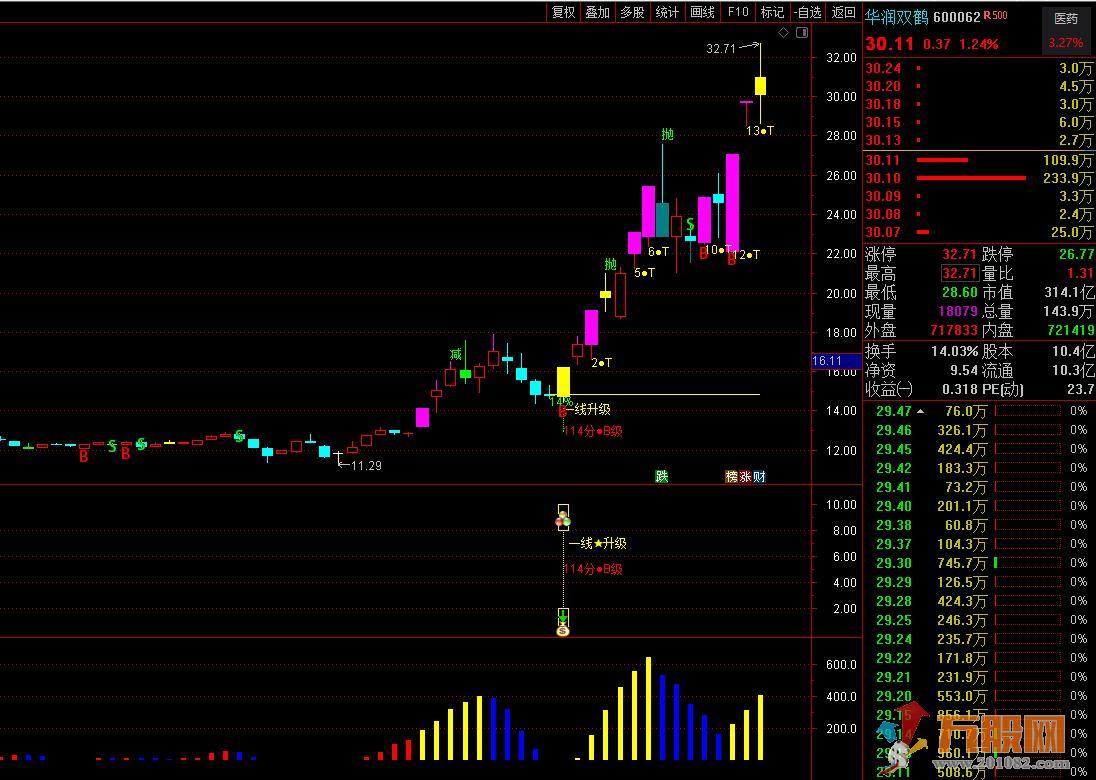Click the 市值 value 314.1亿
Viewport: 1096px width, 780px height.
1067,292
